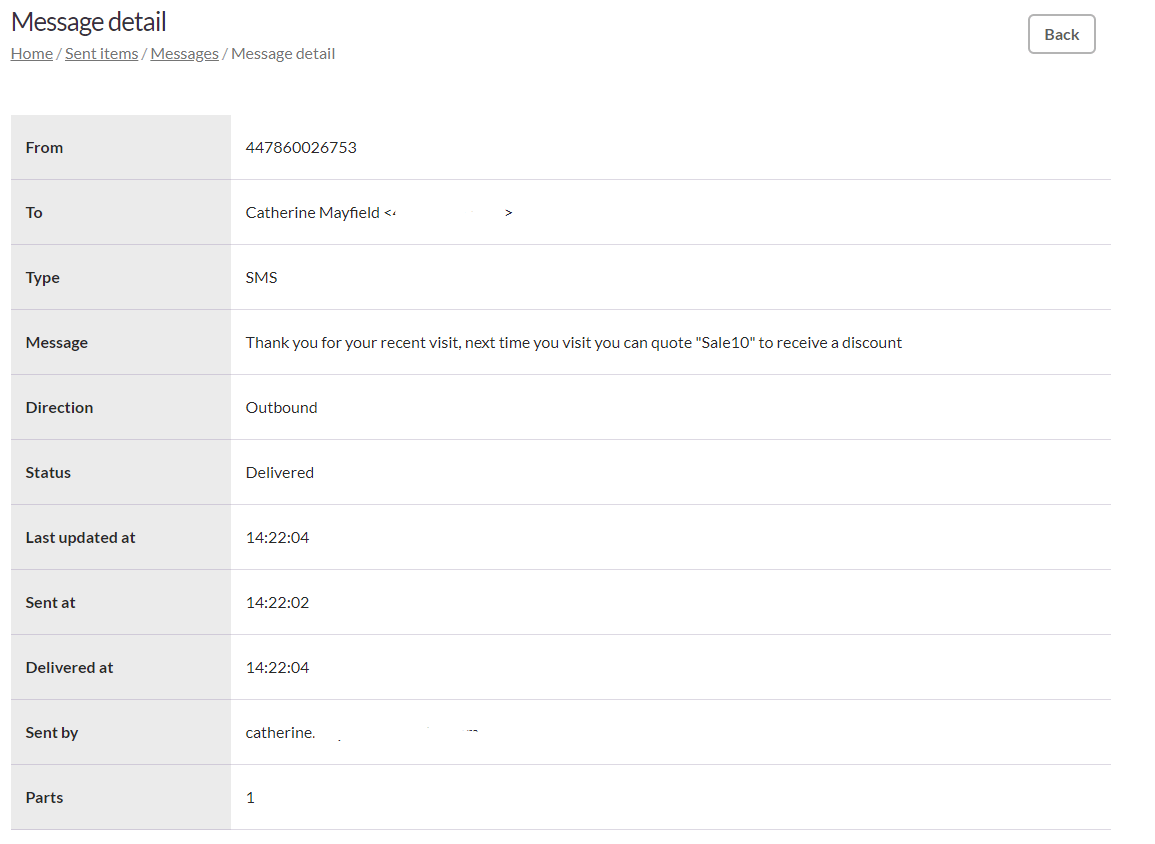The height and width of the screenshot is (844, 1155).
Task: Select the SMS type value
Action: [x=261, y=277]
